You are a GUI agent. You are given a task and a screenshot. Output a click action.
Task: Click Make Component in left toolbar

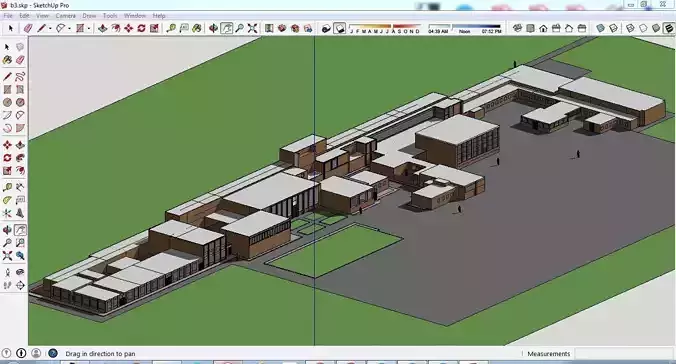pos(20,47)
